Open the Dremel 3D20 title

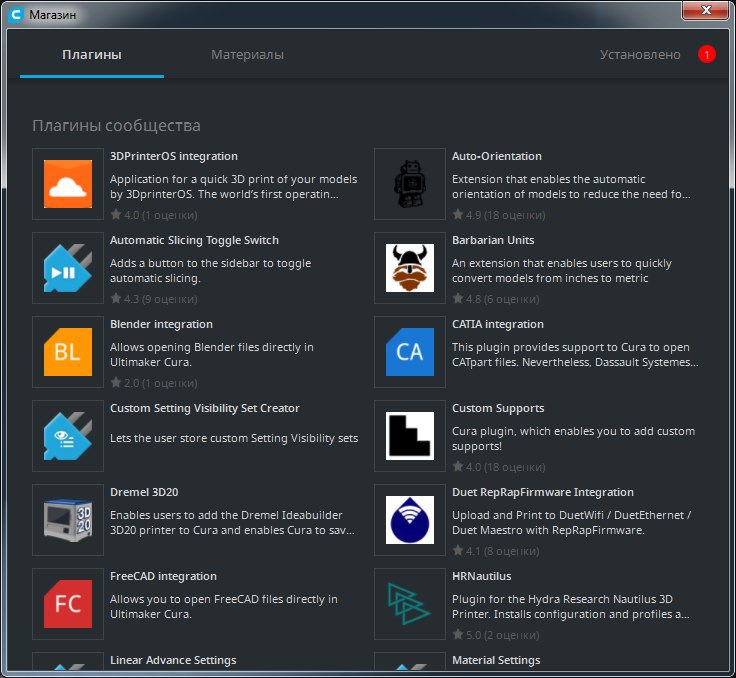coord(144,493)
